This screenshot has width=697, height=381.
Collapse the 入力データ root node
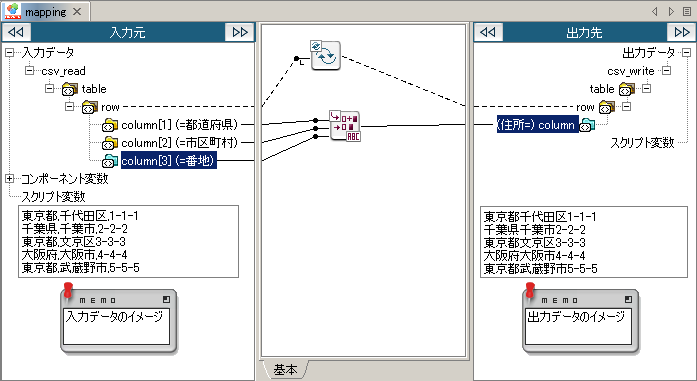tap(9, 53)
